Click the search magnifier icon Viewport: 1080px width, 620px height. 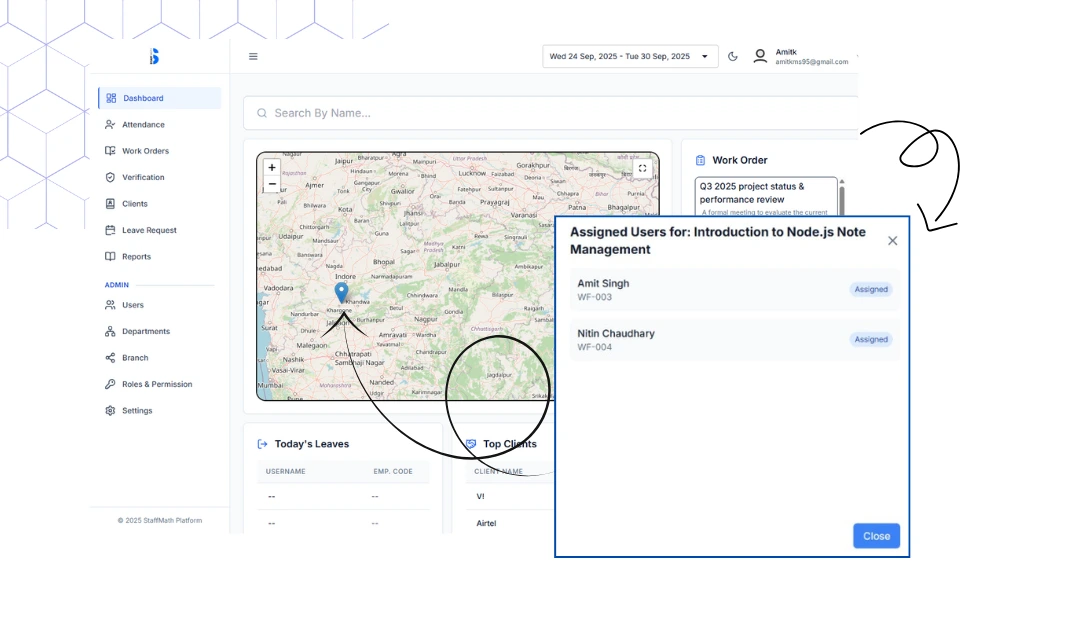click(262, 113)
